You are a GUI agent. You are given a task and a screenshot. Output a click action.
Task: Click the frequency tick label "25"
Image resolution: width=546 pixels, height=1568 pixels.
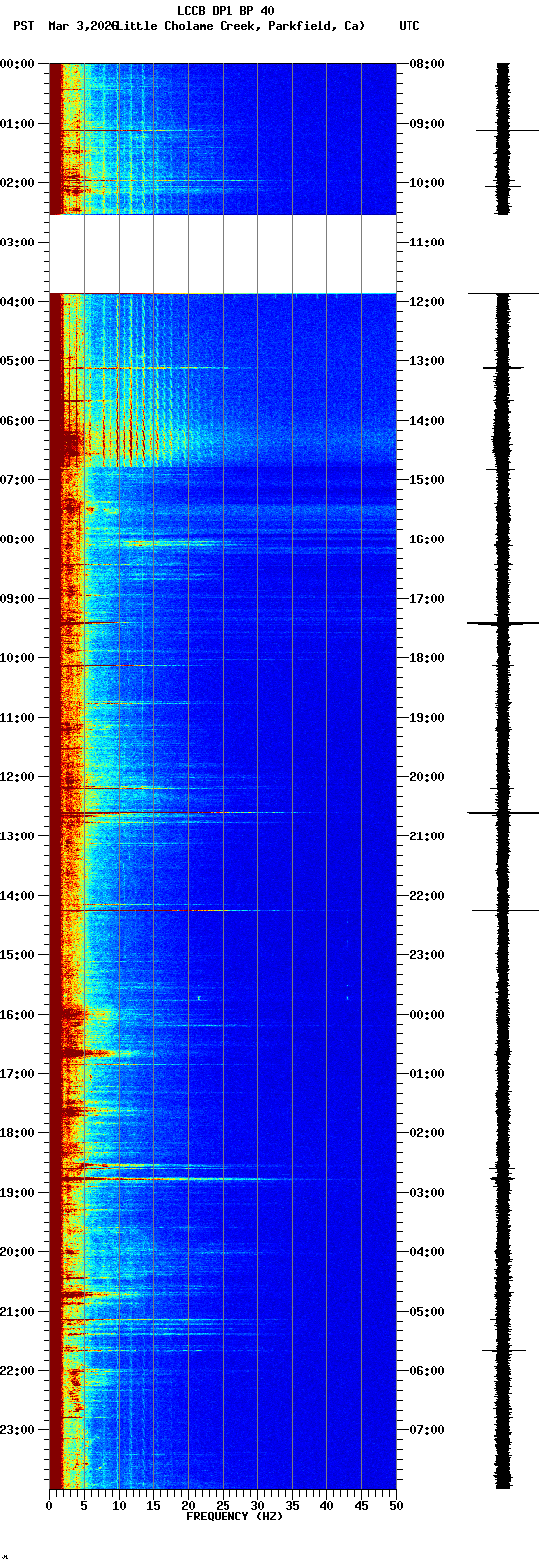click(x=223, y=1506)
